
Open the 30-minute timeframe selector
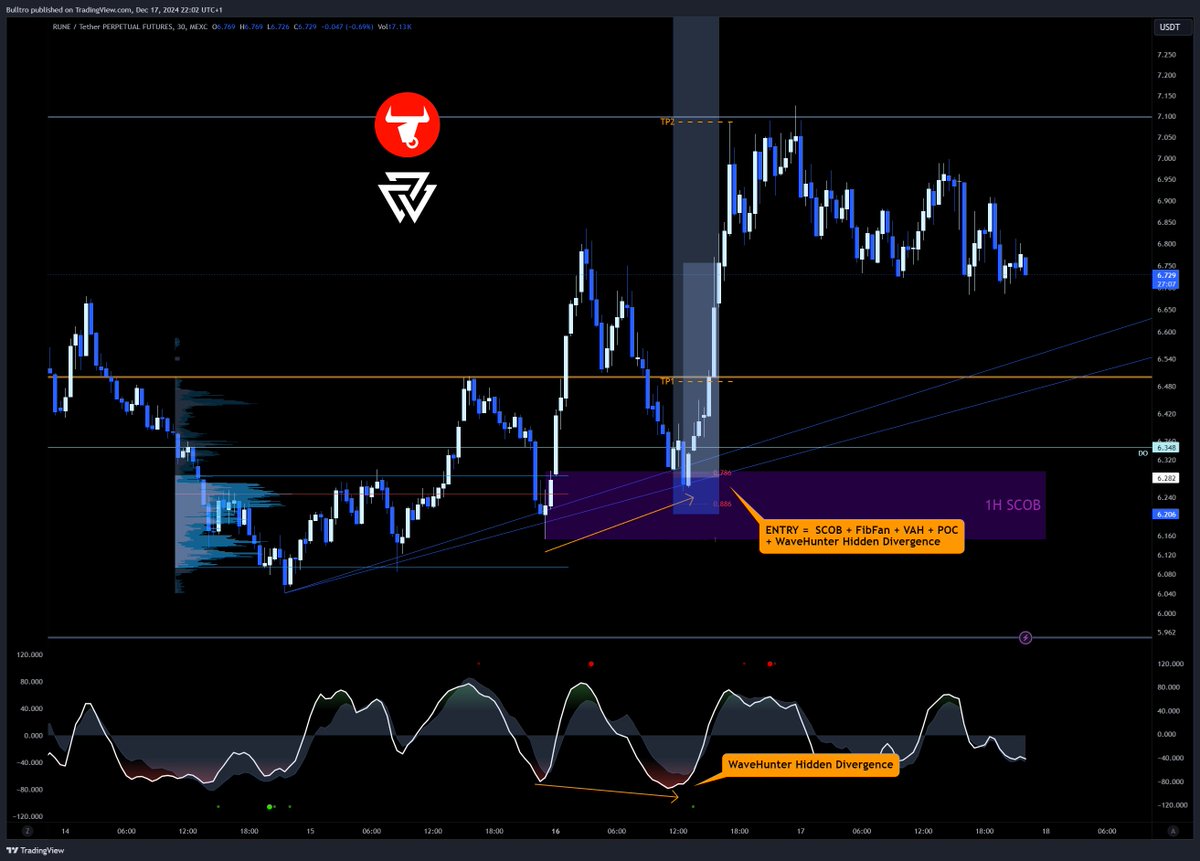coord(180,28)
